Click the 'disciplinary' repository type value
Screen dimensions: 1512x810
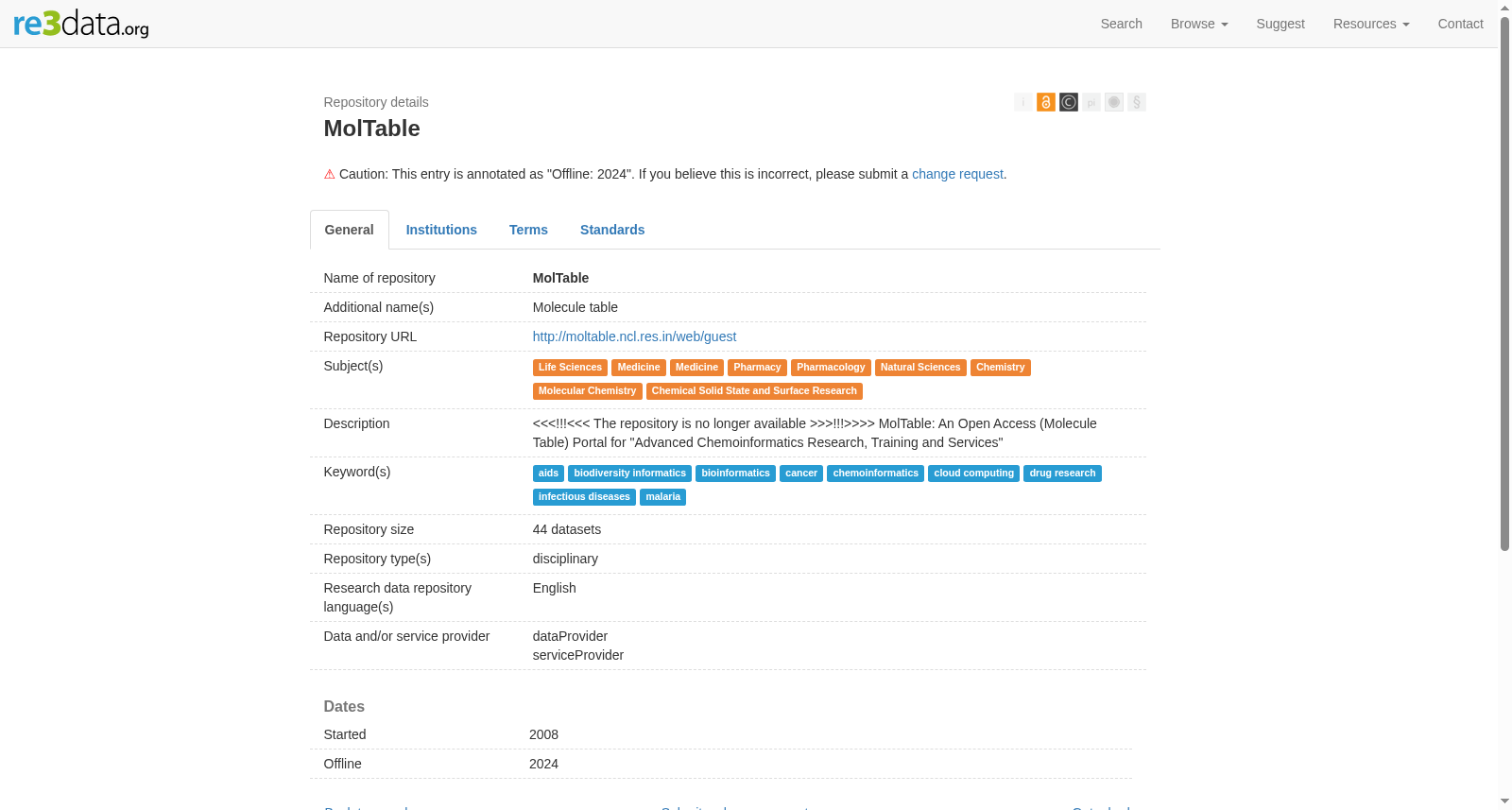click(x=565, y=559)
